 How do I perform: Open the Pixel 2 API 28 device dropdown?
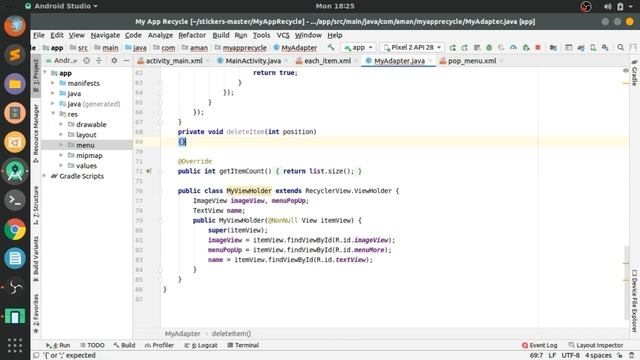412,48
